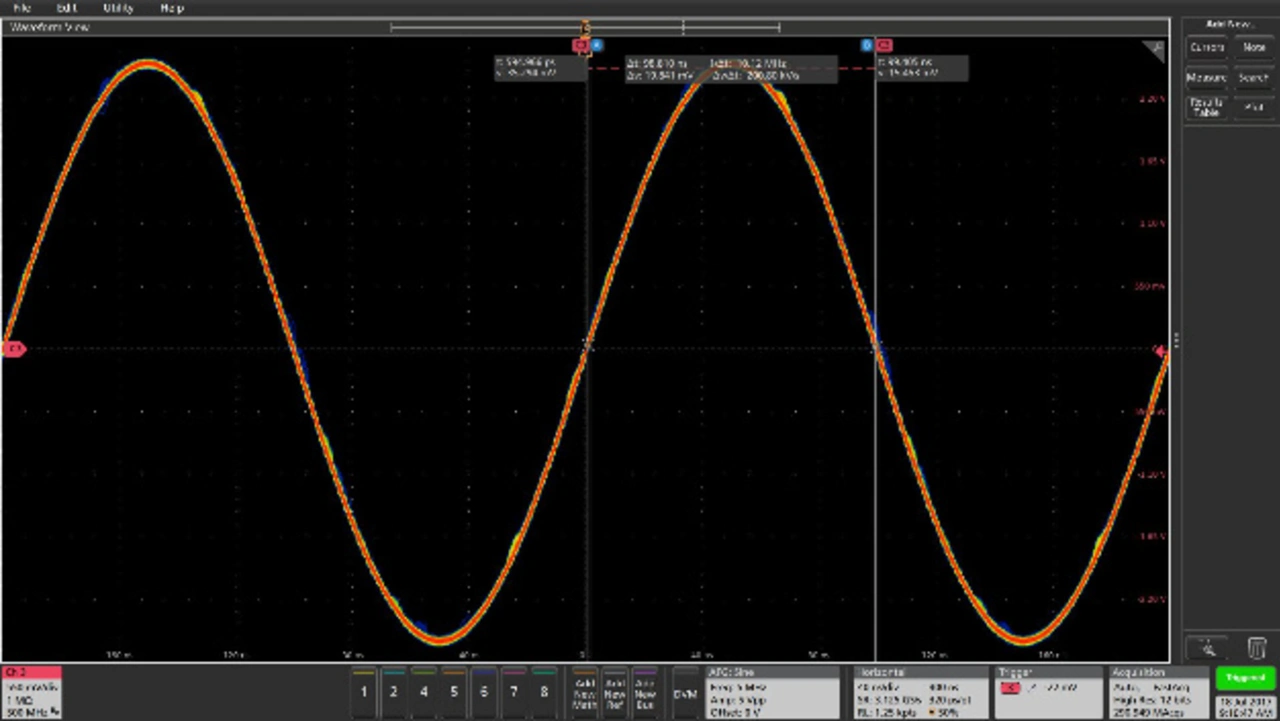
Task: Click the Plot button in Add New
Action: click(1253, 108)
